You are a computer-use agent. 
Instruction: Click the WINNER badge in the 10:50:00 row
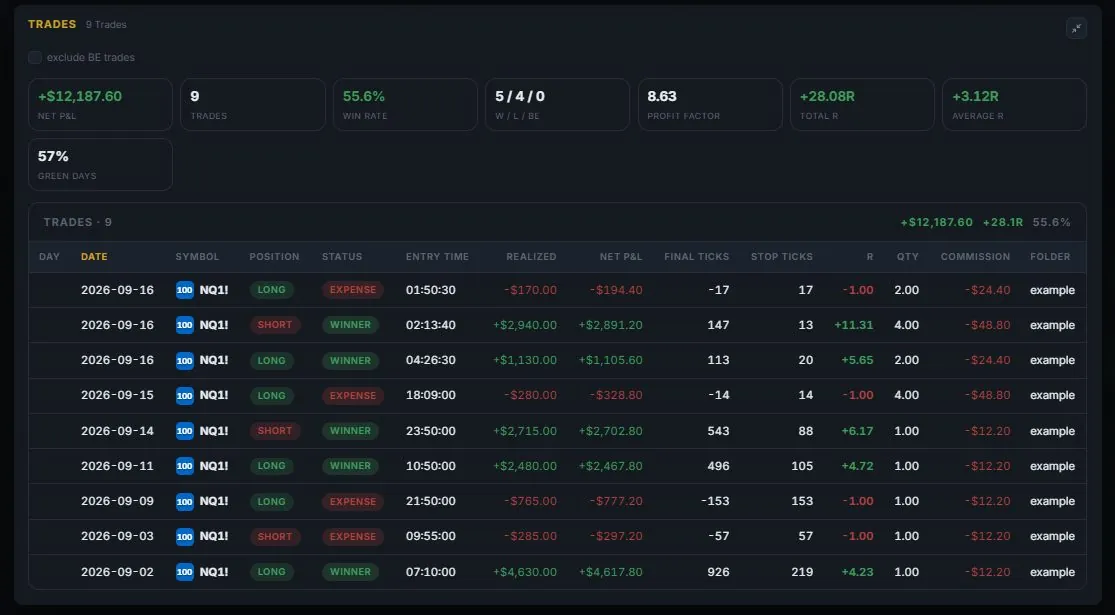pyautogui.click(x=351, y=466)
